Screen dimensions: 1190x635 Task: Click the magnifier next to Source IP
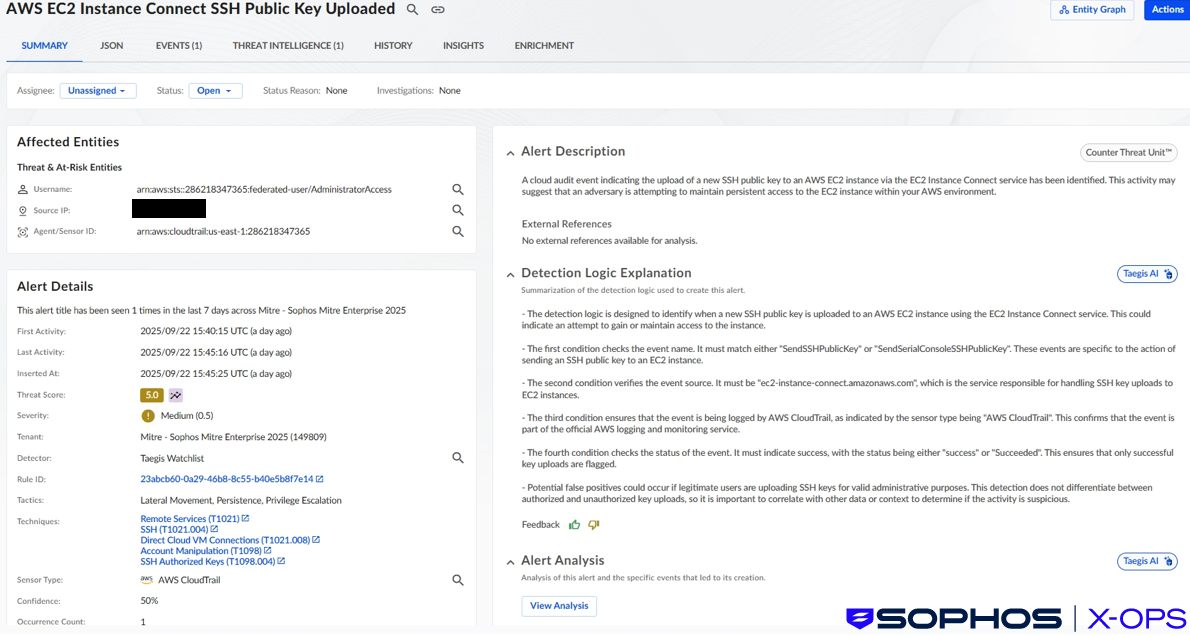coord(458,210)
